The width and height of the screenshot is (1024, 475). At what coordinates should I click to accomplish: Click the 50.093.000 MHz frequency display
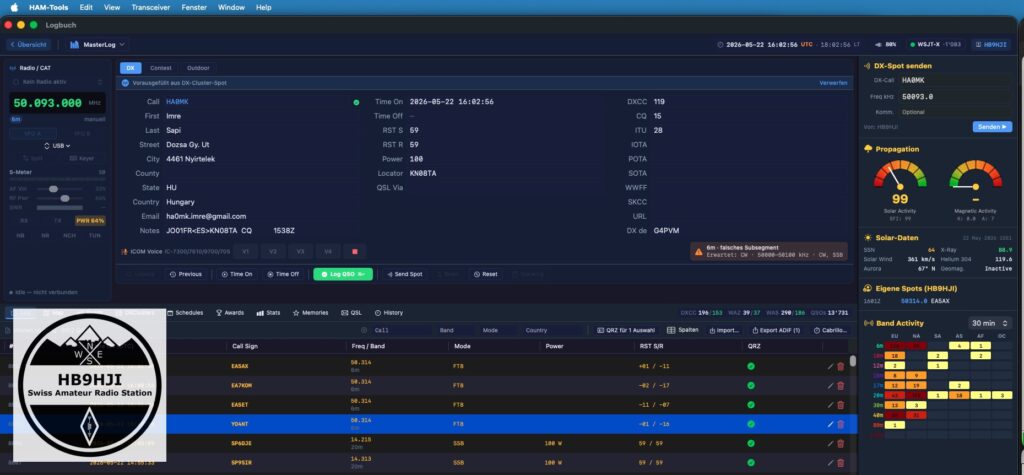coord(57,103)
